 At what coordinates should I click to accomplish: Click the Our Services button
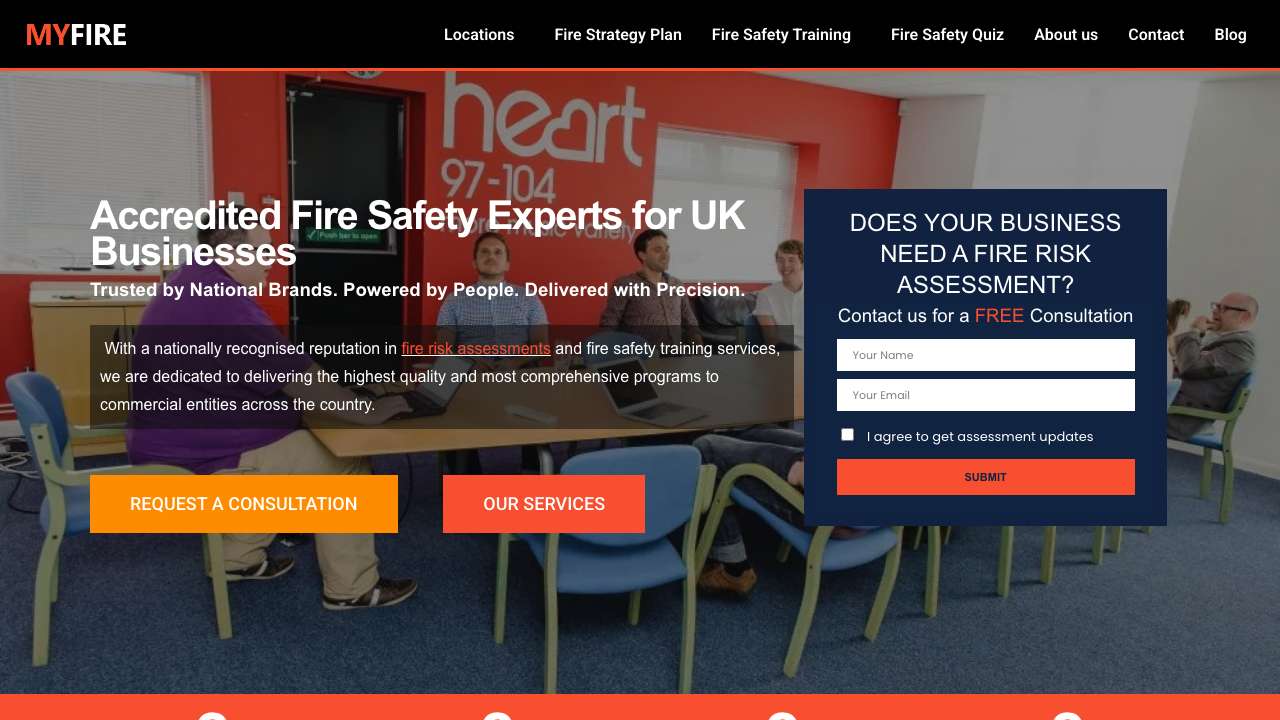(x=544, y=504)
